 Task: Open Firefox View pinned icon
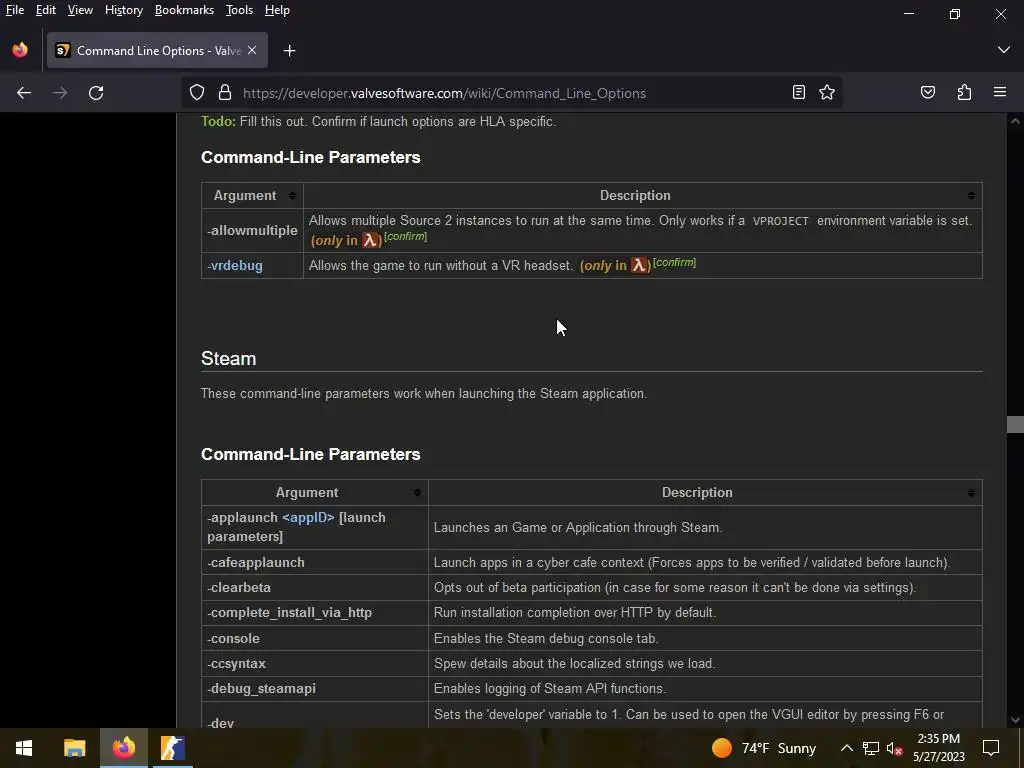tap(20, 50)
